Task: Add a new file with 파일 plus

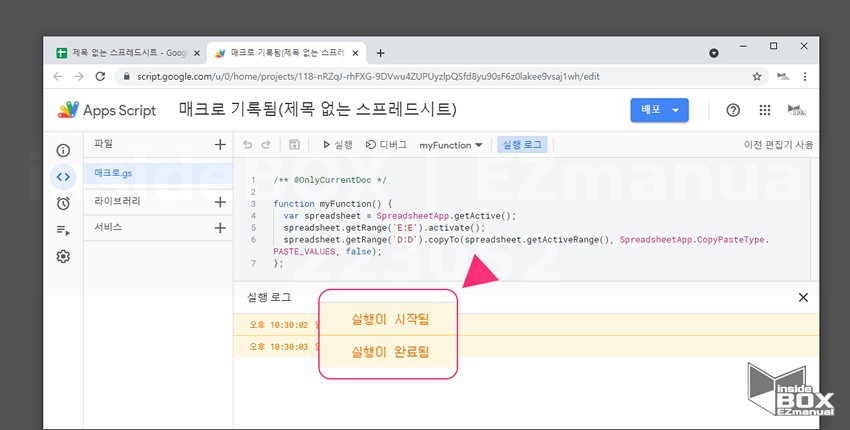Action: 220,145
